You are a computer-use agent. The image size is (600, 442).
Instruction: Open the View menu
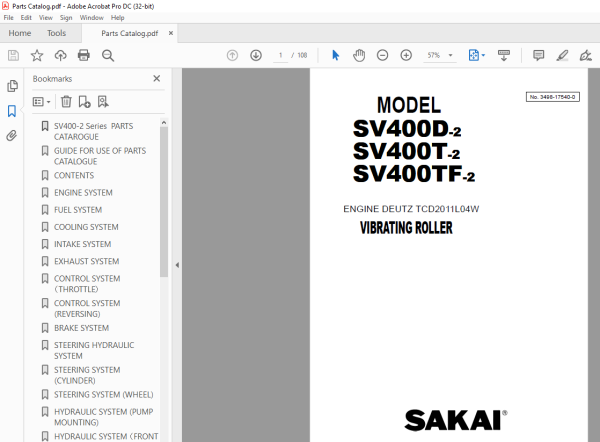[46, 18]
